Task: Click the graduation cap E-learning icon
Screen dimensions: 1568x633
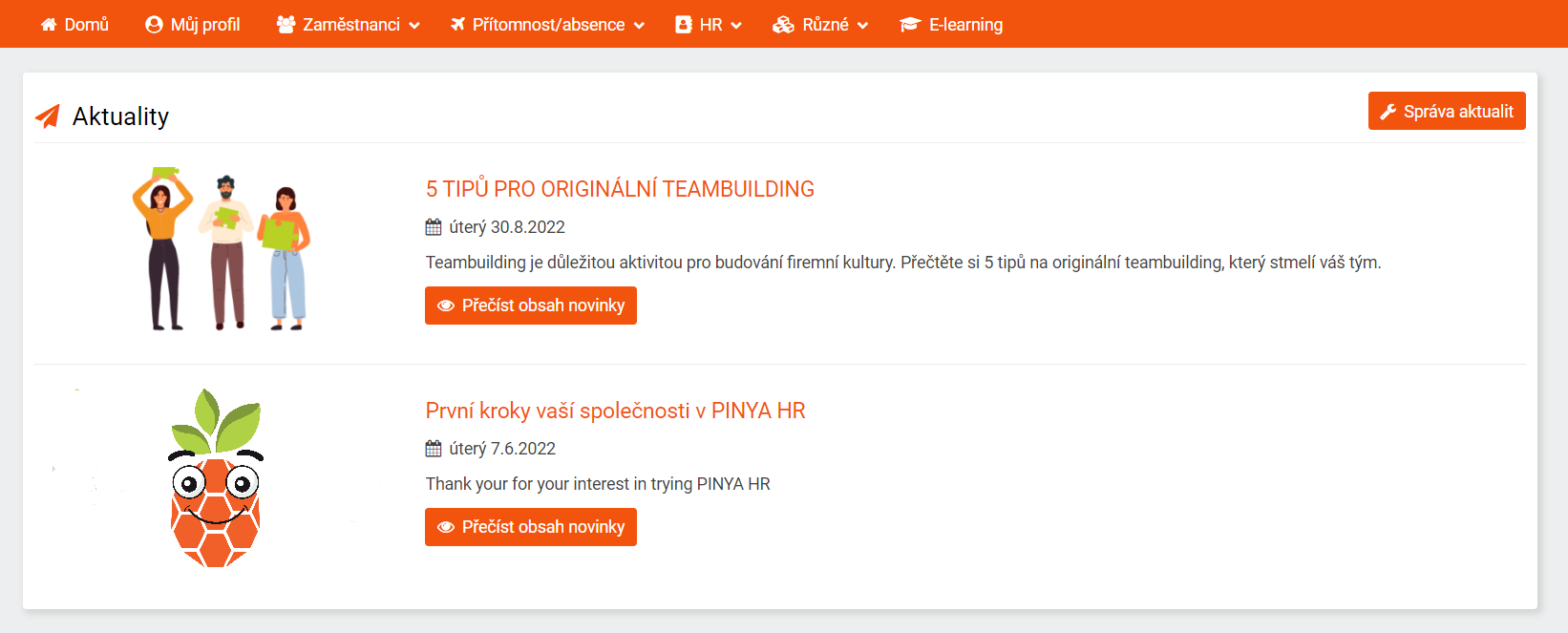Action: [x=910, y=25]
